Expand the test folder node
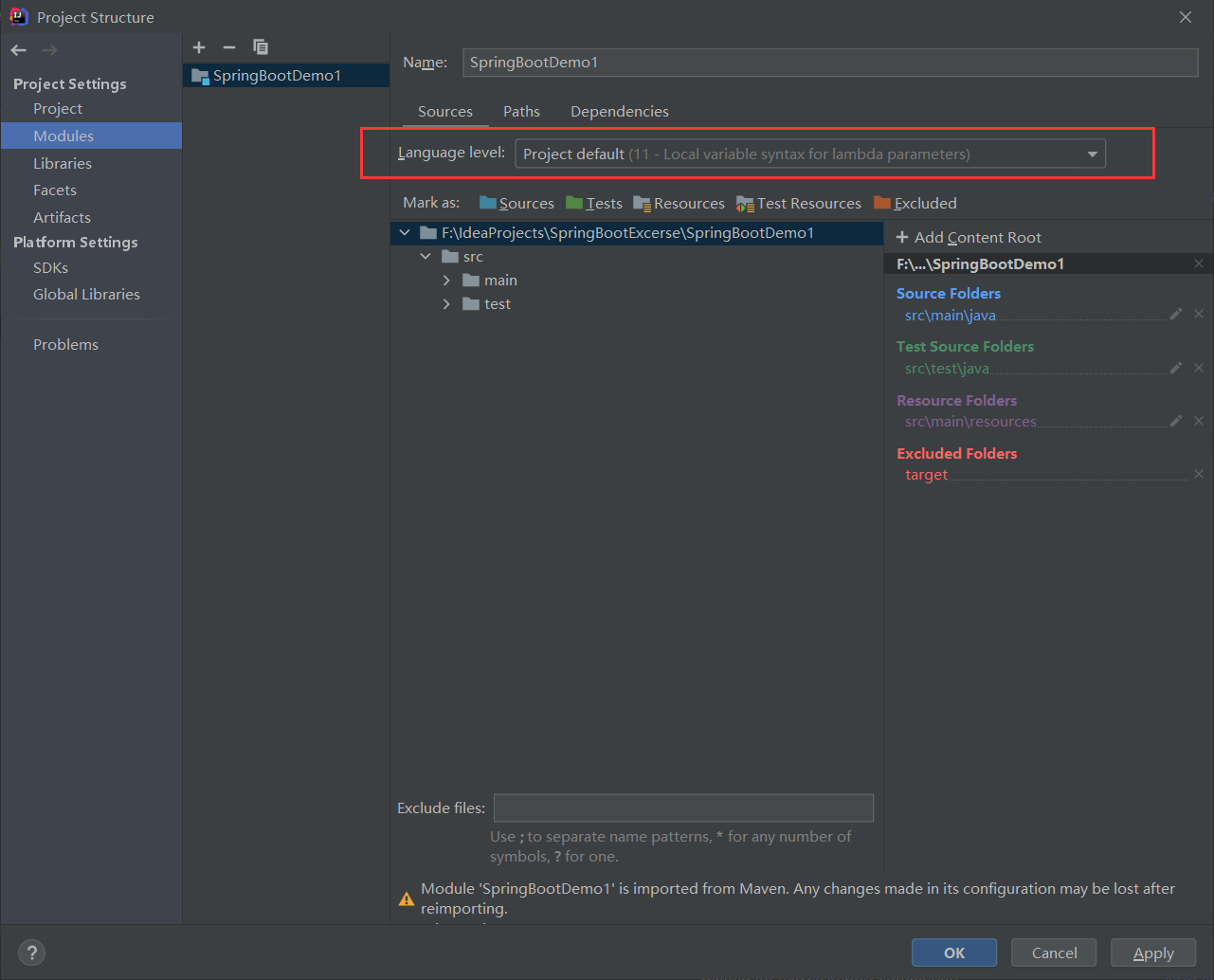1214x980 pixels. click(x=446, y=303)
